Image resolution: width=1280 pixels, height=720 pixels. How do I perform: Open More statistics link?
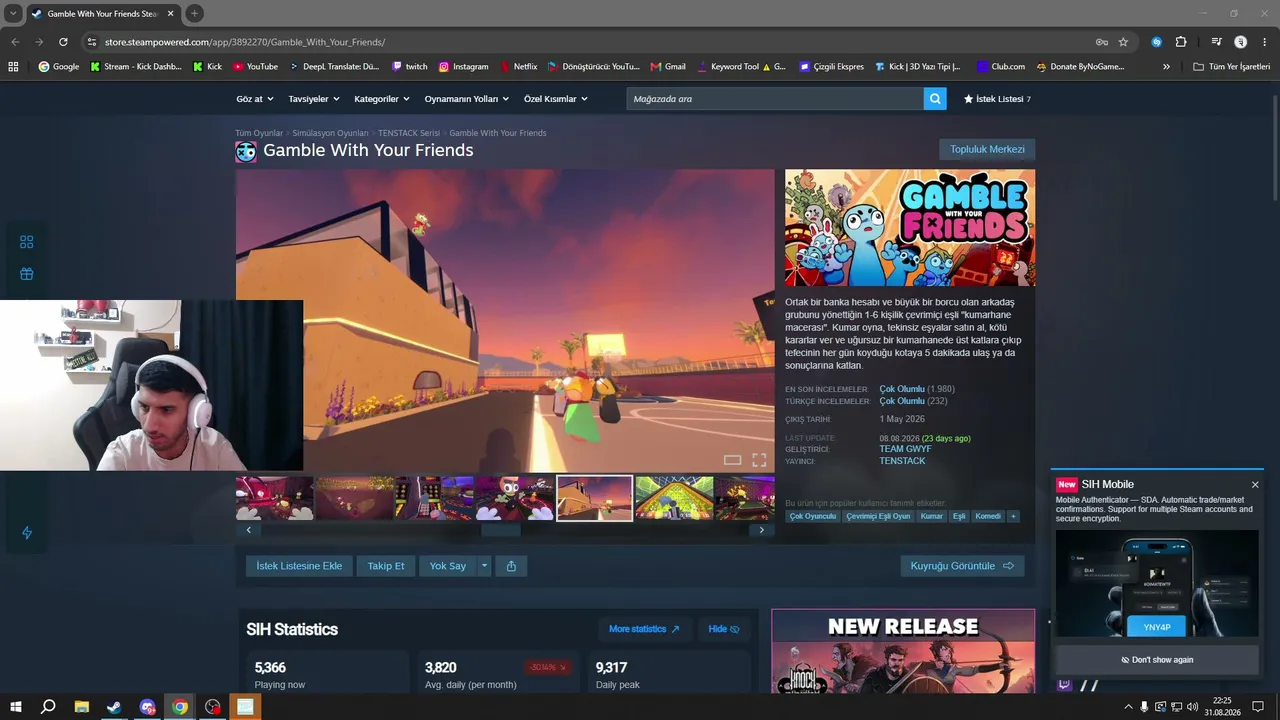click(x=644, y=629)
